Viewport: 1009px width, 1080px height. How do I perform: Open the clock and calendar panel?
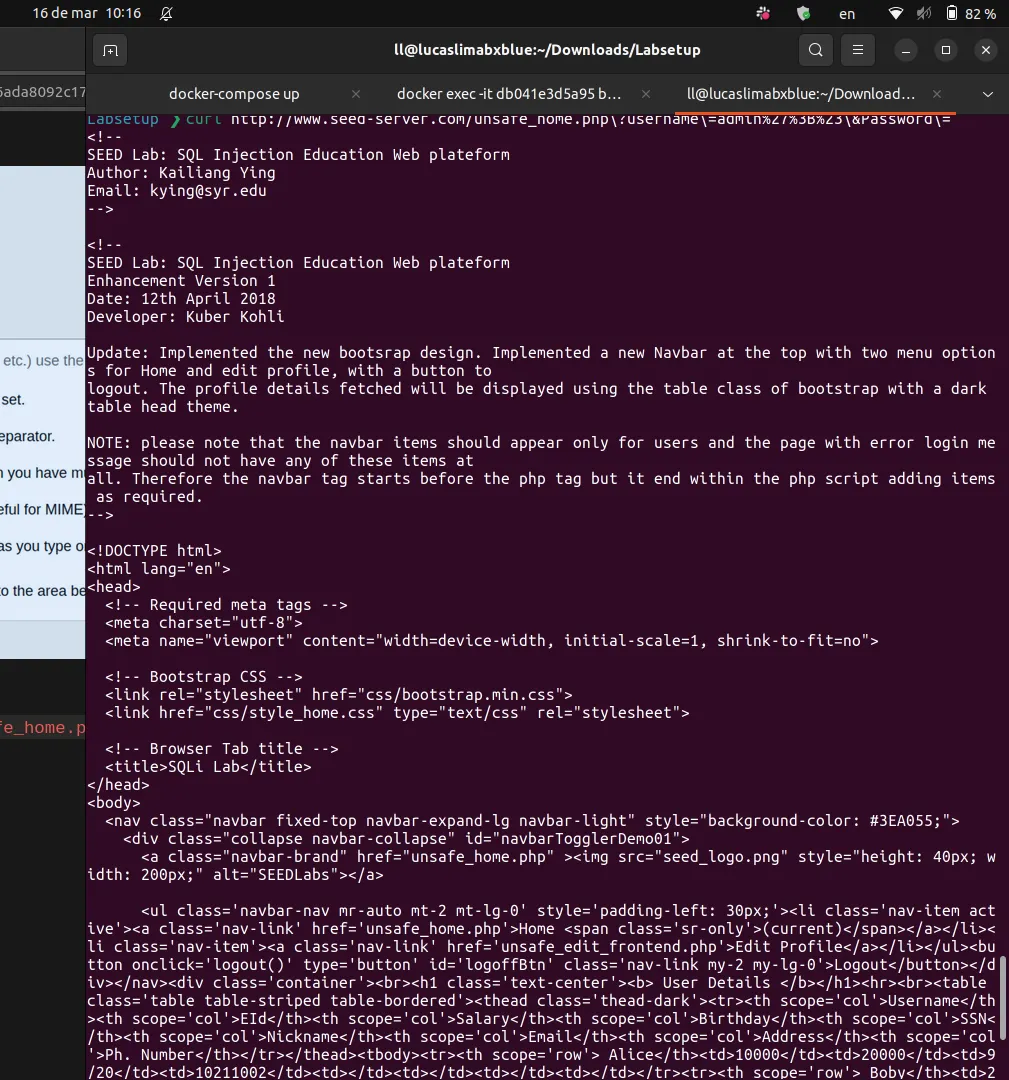86,14
